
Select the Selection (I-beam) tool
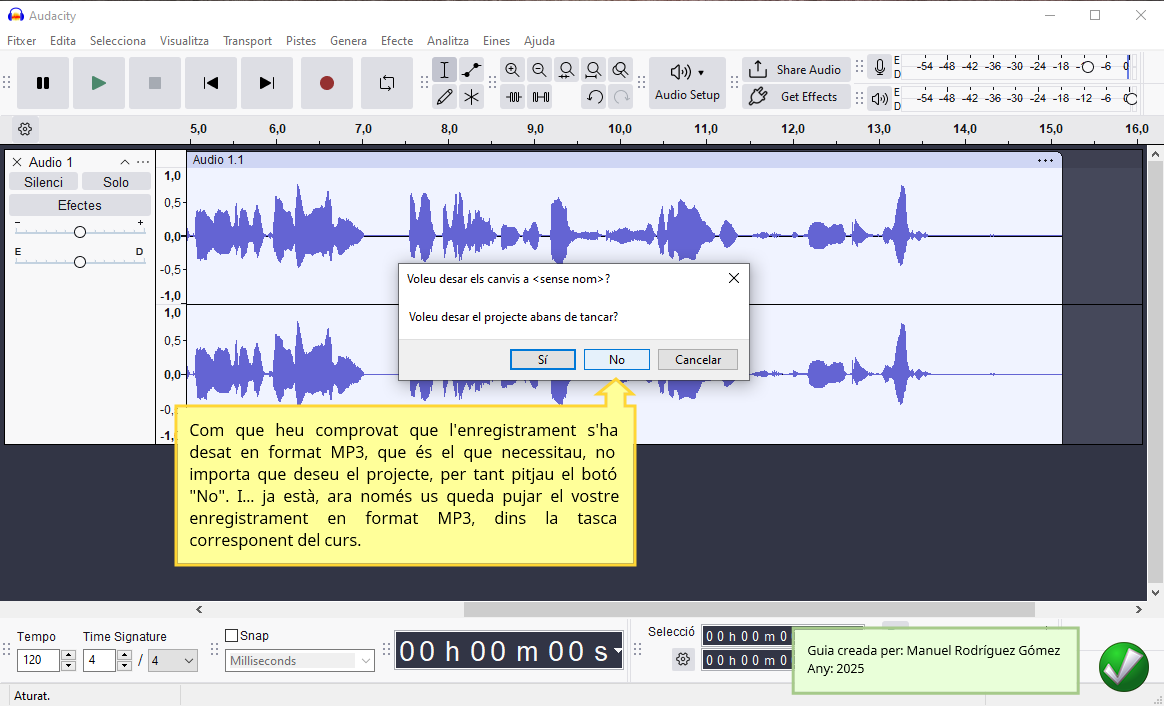click(444, 70)
